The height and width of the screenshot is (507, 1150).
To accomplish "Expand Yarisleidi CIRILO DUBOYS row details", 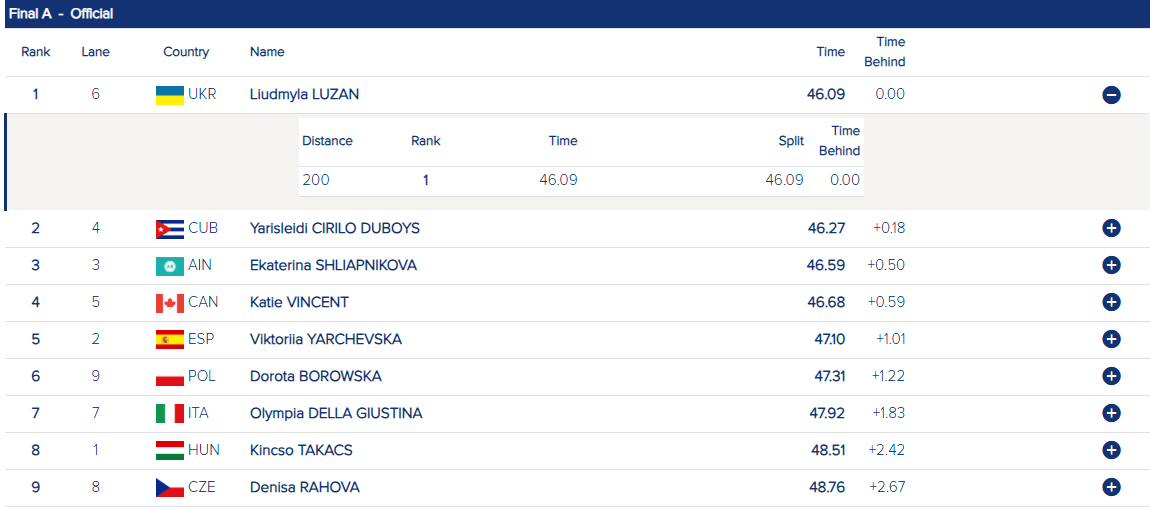I will coord(1111,228).
